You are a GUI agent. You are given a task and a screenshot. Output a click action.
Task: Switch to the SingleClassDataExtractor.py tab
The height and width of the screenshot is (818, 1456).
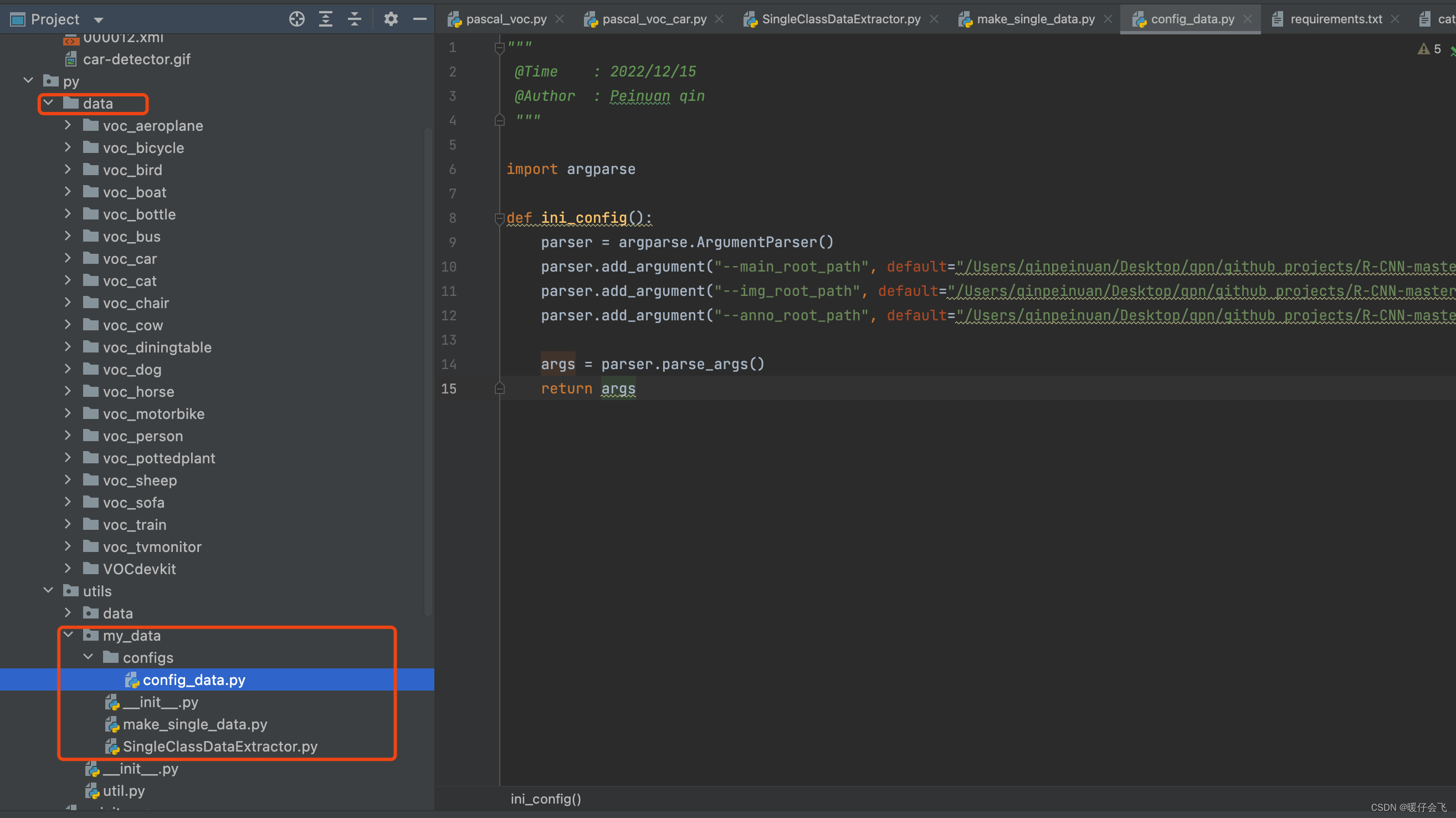pos(840,19)
